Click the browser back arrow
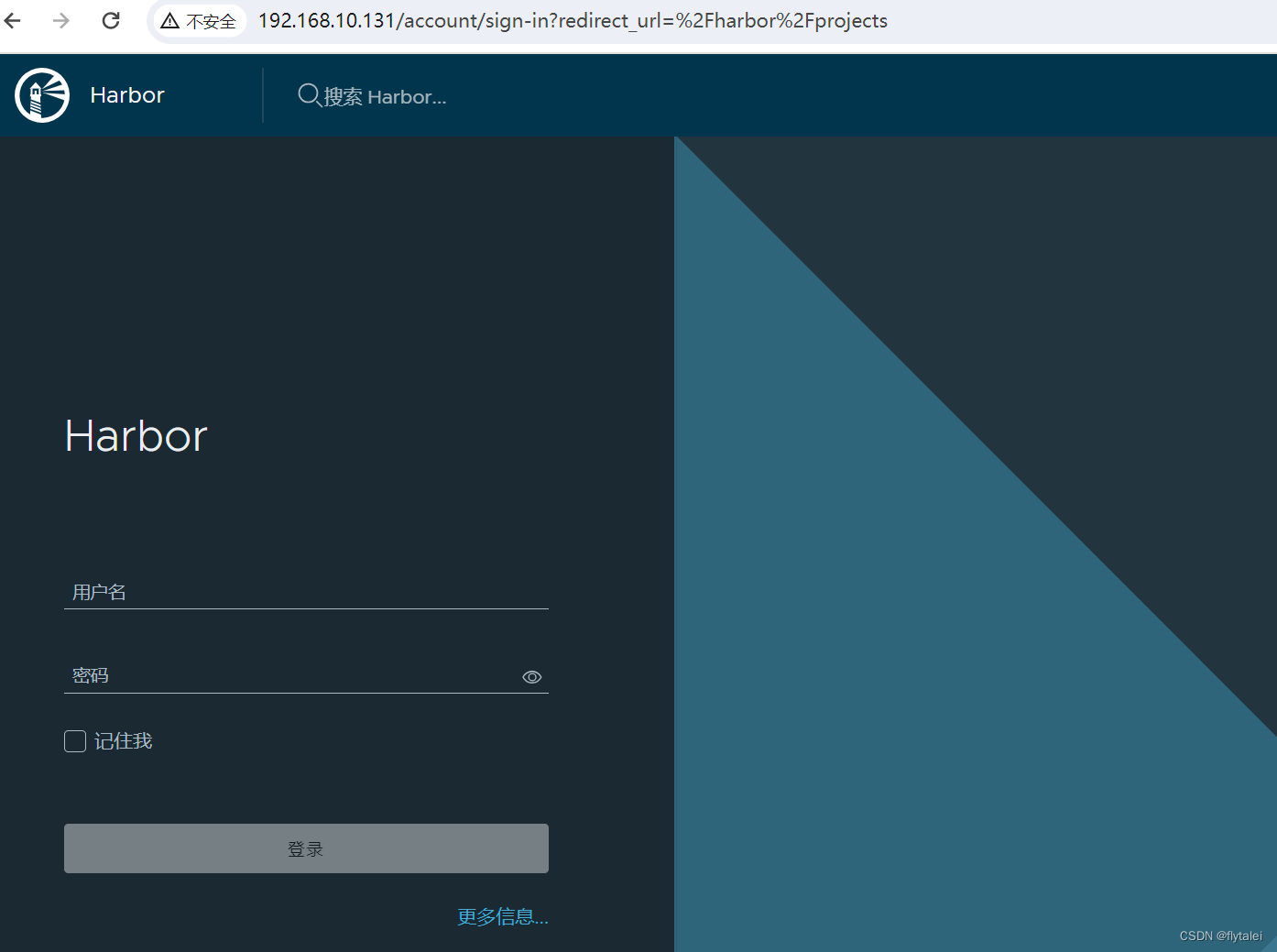Viewport: 1277px width, 952px height. pos(13,20)
